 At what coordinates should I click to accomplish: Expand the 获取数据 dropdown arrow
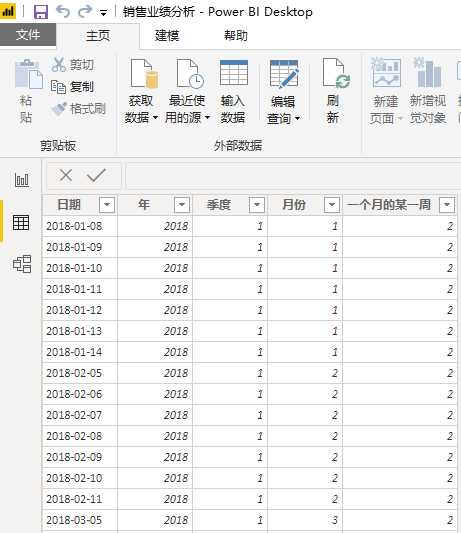[x=155, y=118]
